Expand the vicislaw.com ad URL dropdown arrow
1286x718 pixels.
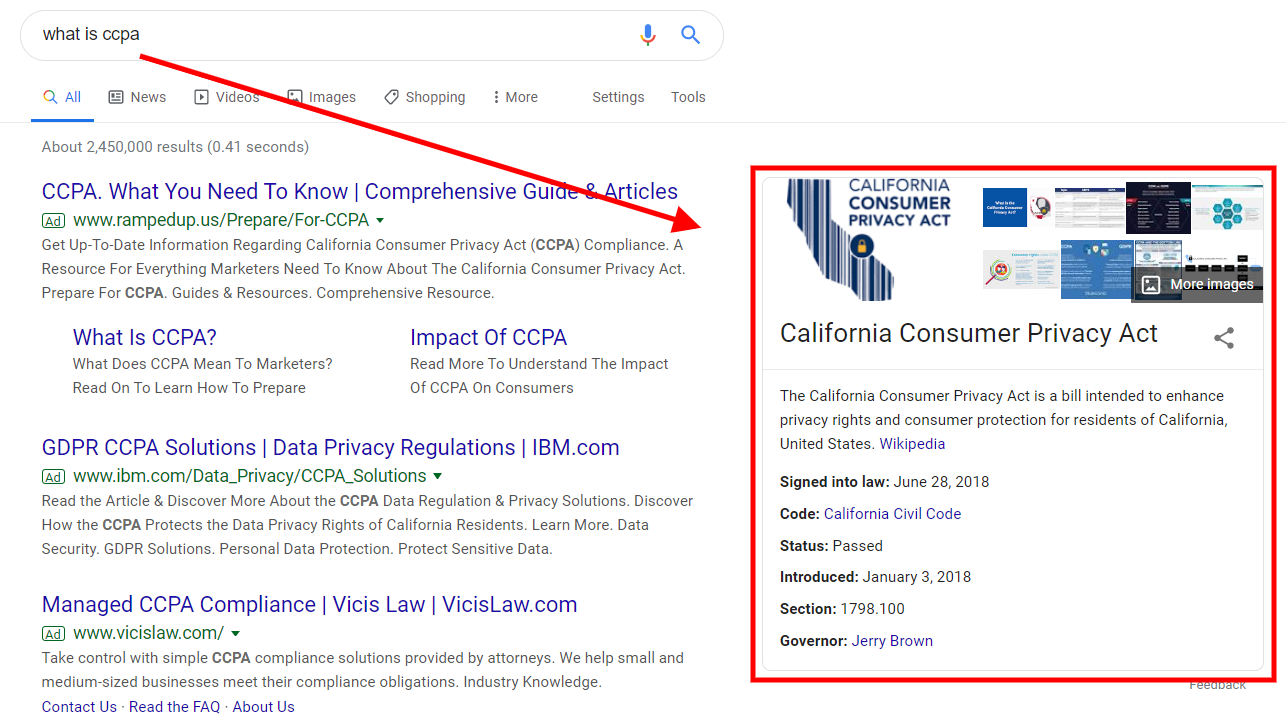coord(236,633)
